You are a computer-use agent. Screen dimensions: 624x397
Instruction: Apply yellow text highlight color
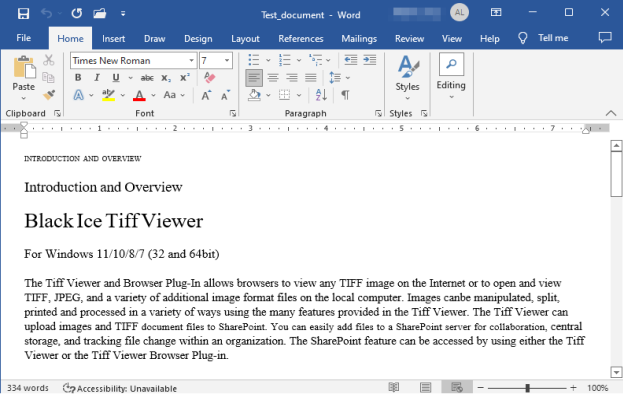tap(108, 95)
